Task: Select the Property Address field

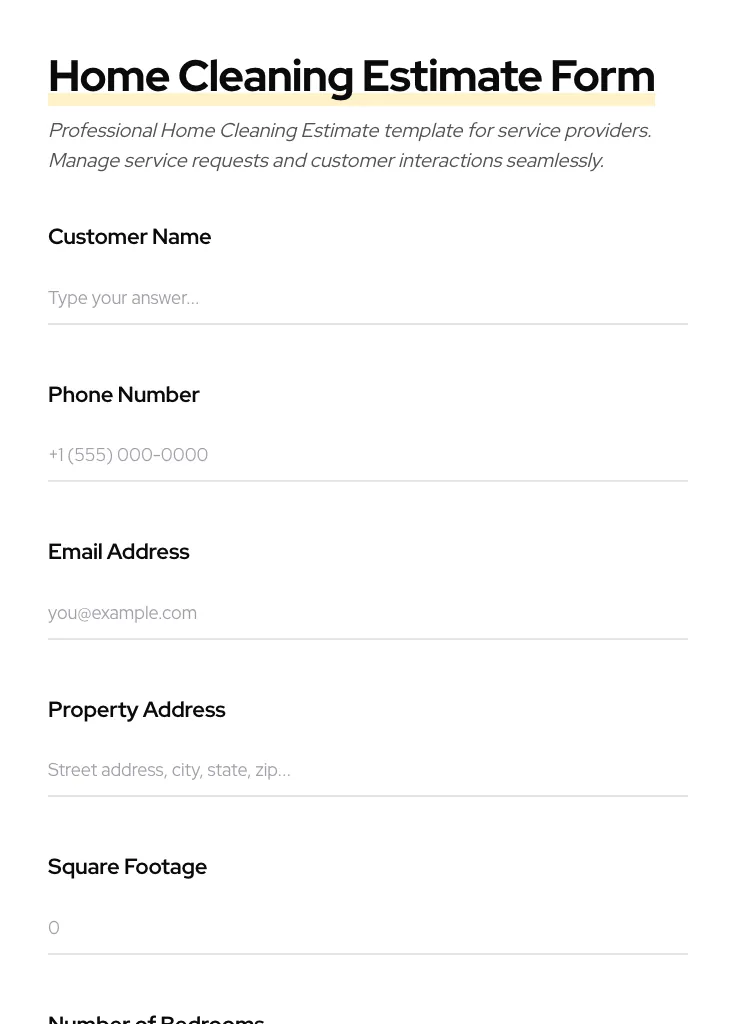Action: (x=367, y=770)
